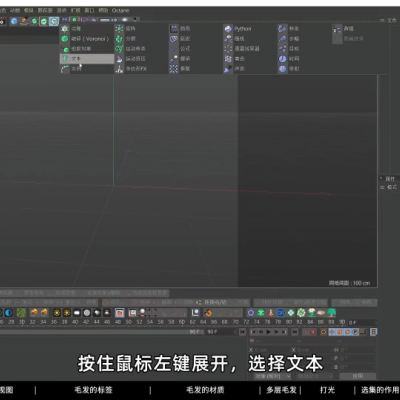Image resolution: width=400 pixels, height=400 pixels.
Task: Select the 追踪对象 tracer entry
Action: [x=87, y=49]
